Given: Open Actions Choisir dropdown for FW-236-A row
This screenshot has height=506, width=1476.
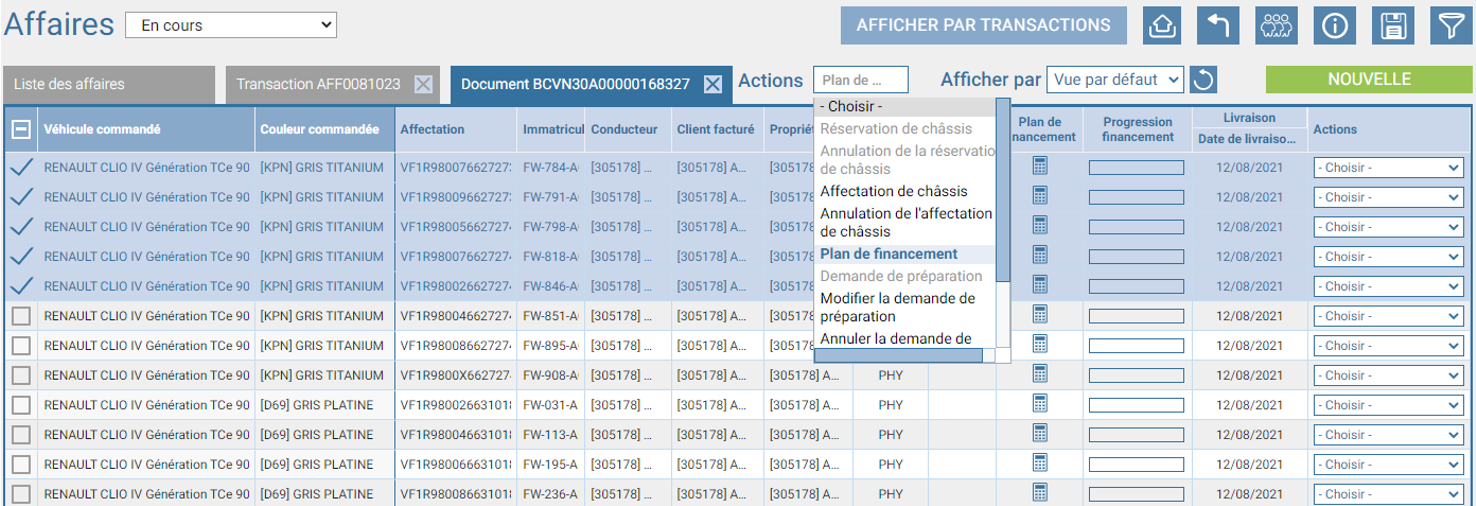Looking at the screenshot, I should (1388, 494).
